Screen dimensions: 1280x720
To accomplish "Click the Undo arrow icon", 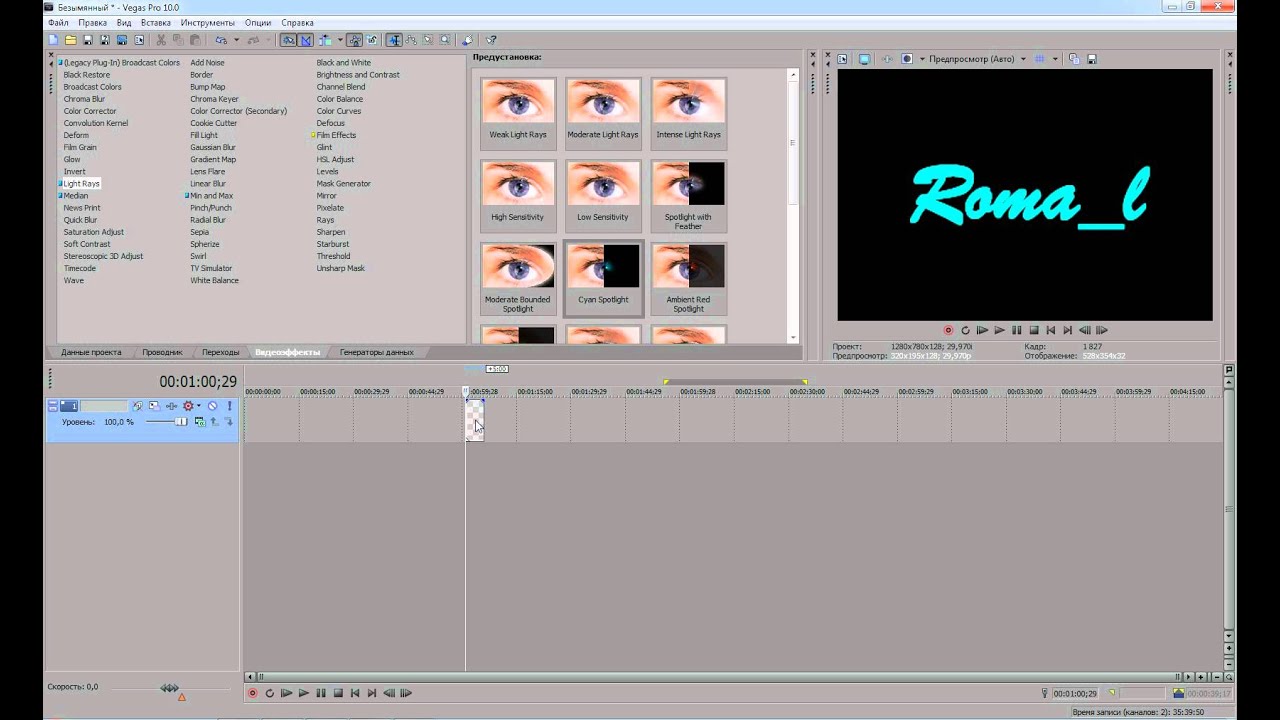I will tap(221, 40).
